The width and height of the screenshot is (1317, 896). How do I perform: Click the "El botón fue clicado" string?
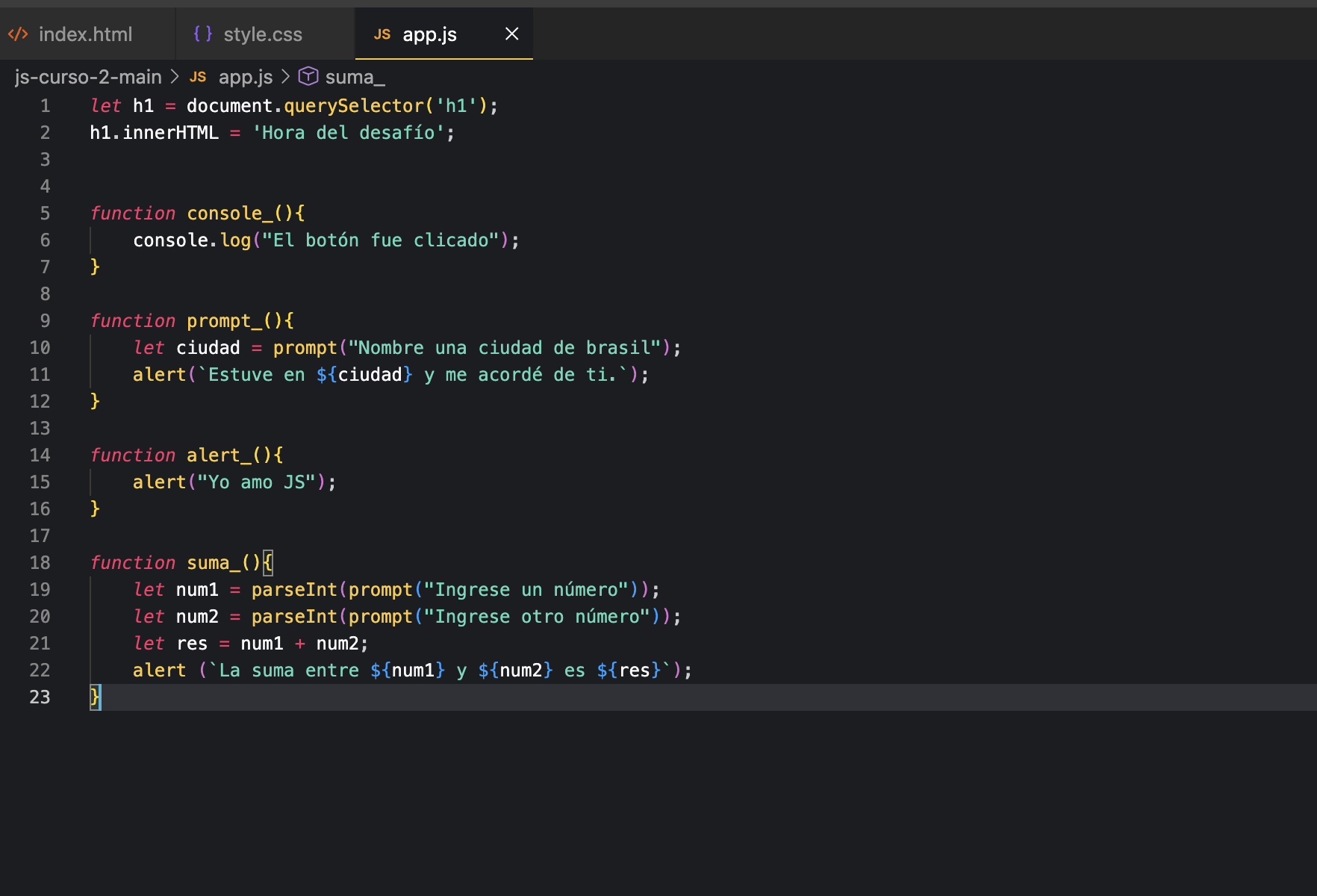(x=381, y=240)
